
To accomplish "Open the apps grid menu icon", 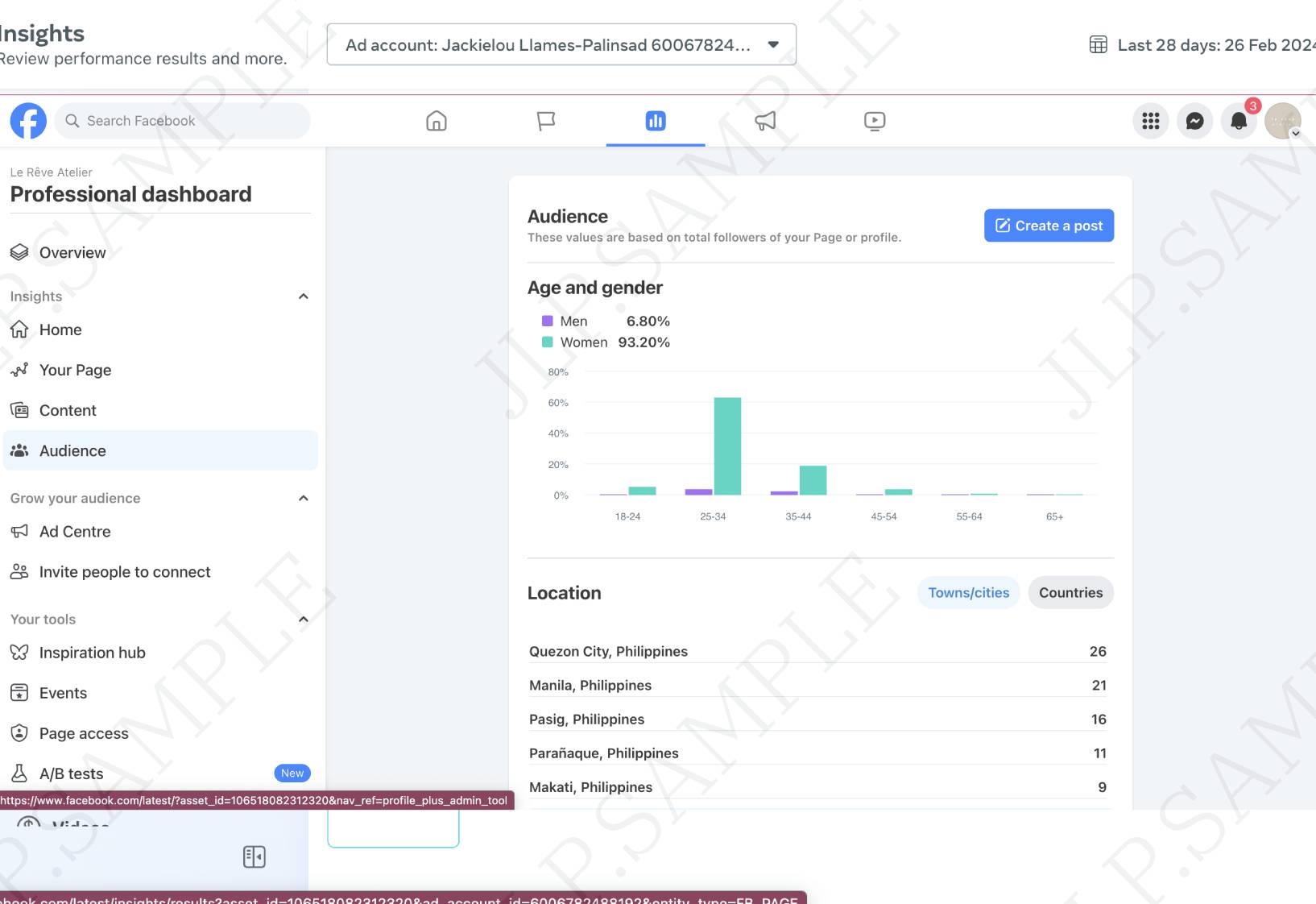I will click(1151, 121).
